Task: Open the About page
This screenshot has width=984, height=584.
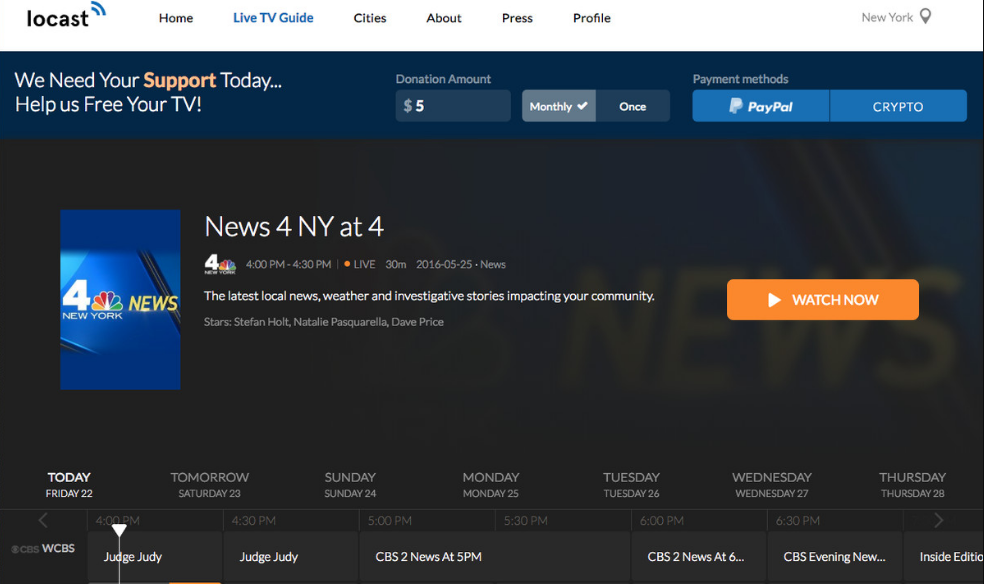Action: (x=444, y=18)
